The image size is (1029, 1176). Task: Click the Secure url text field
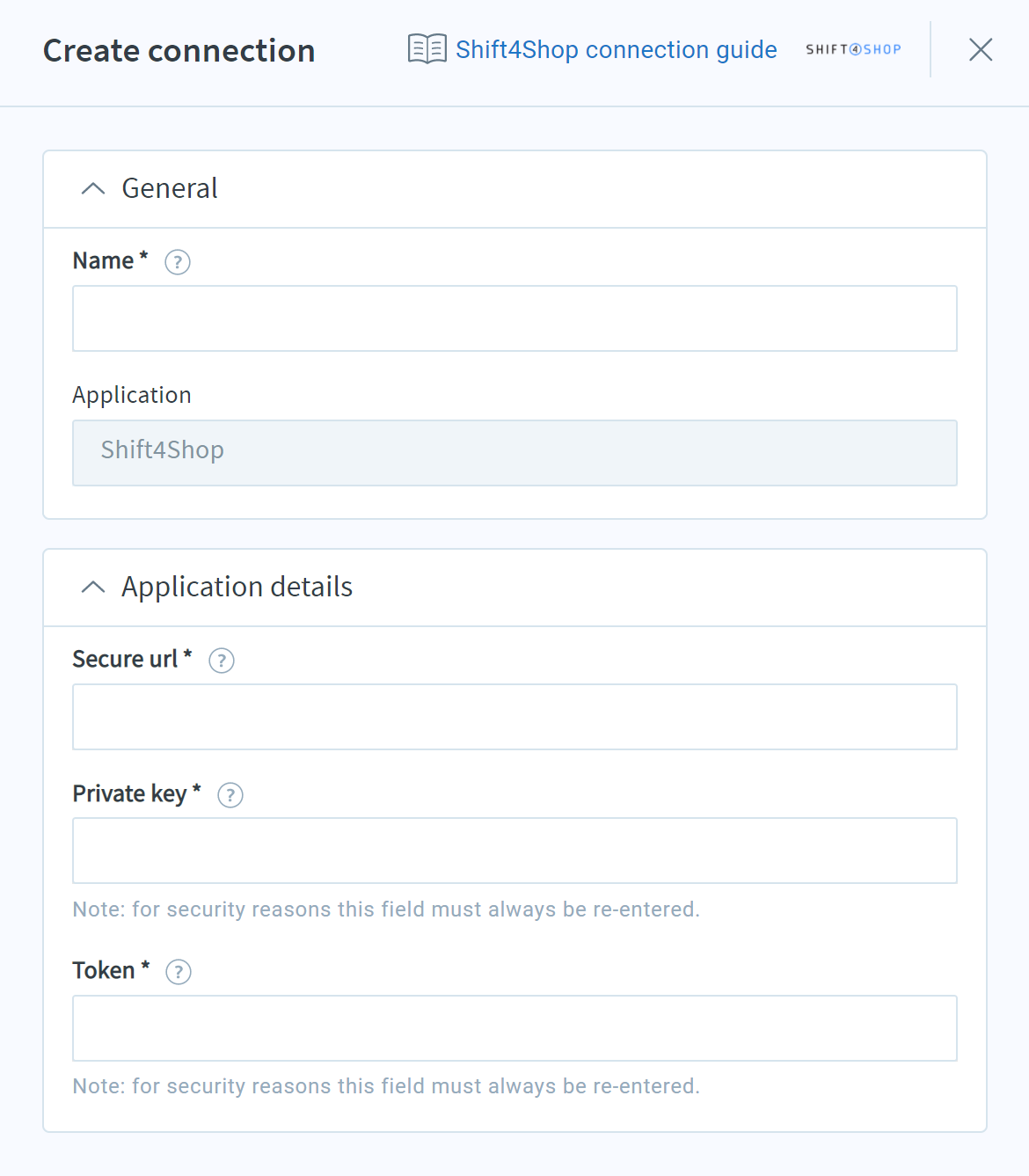coord(514,717)
